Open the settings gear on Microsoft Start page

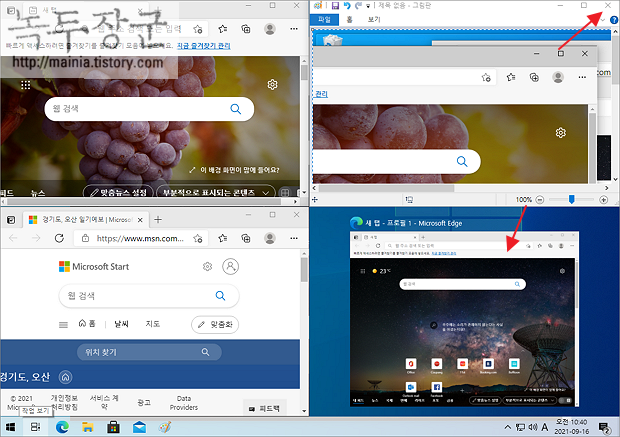coord(207,267)
